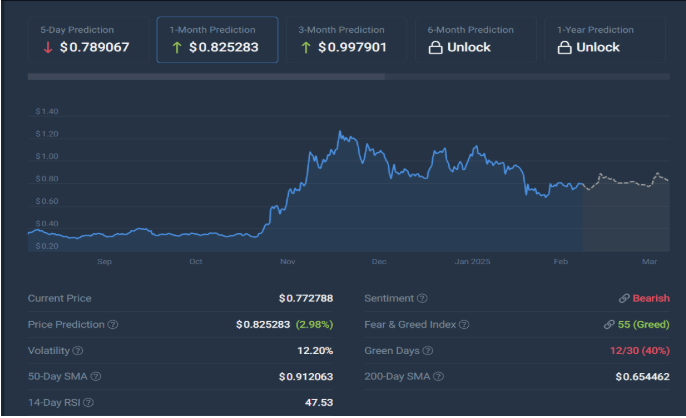Click Unlock under 1-Year Prediction

pos(598,47)
